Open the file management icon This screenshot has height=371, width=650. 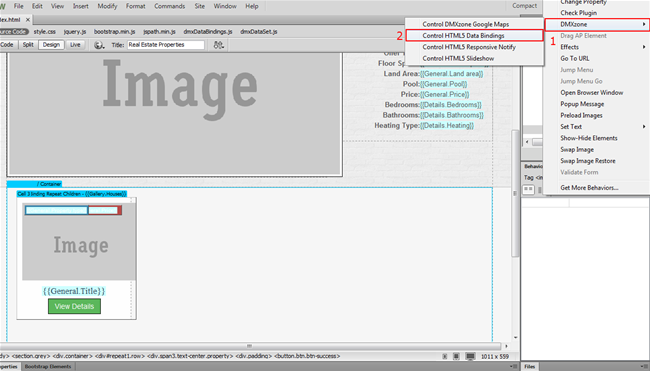pyautogui.click(x=218, y=45)
